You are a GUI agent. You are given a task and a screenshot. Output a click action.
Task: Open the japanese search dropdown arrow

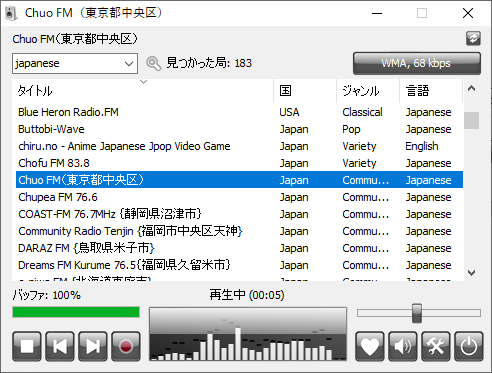[129, 63]
